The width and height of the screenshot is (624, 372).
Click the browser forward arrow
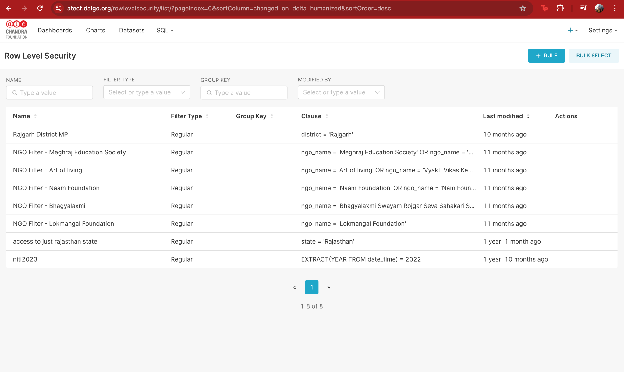[x=24, y=8]
